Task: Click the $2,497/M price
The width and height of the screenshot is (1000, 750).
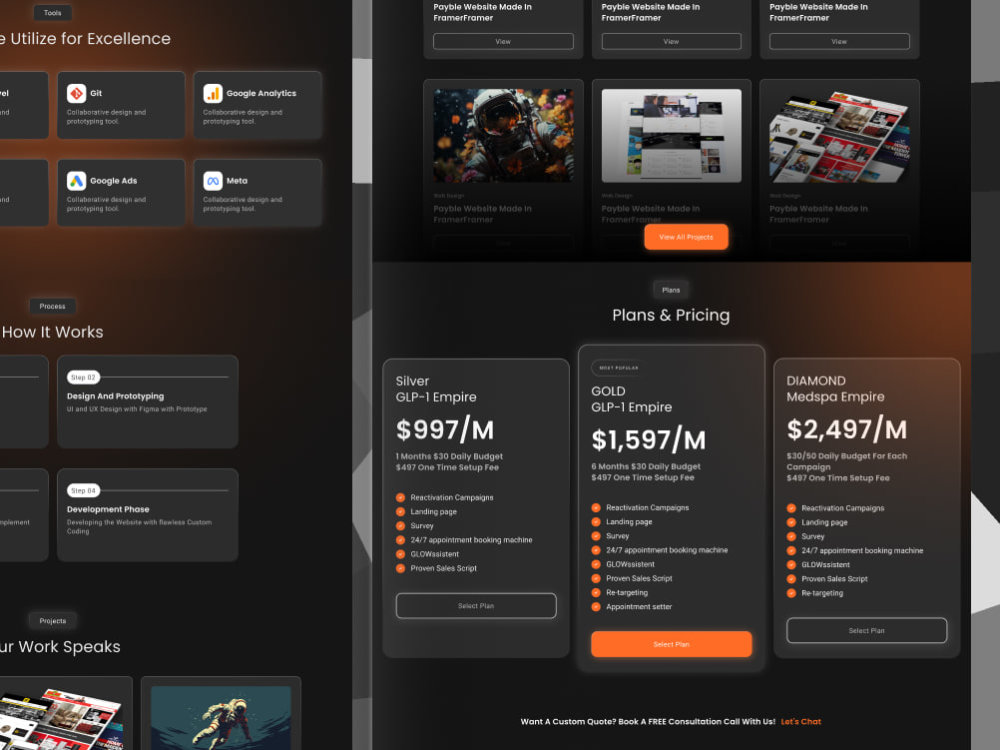Action: tap(847, 429)
